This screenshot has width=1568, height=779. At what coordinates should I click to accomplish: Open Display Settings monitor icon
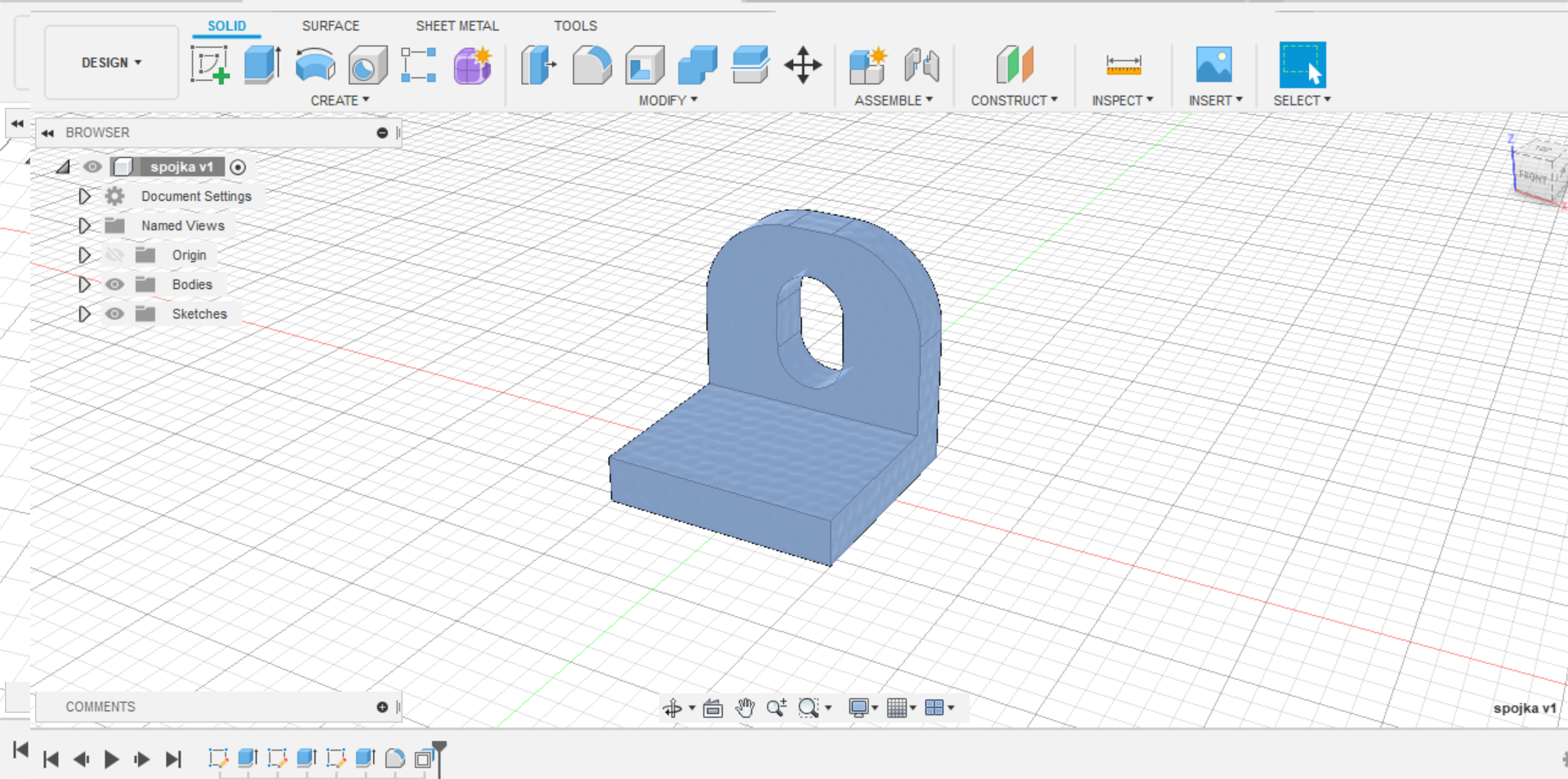(x=858, y=708)
